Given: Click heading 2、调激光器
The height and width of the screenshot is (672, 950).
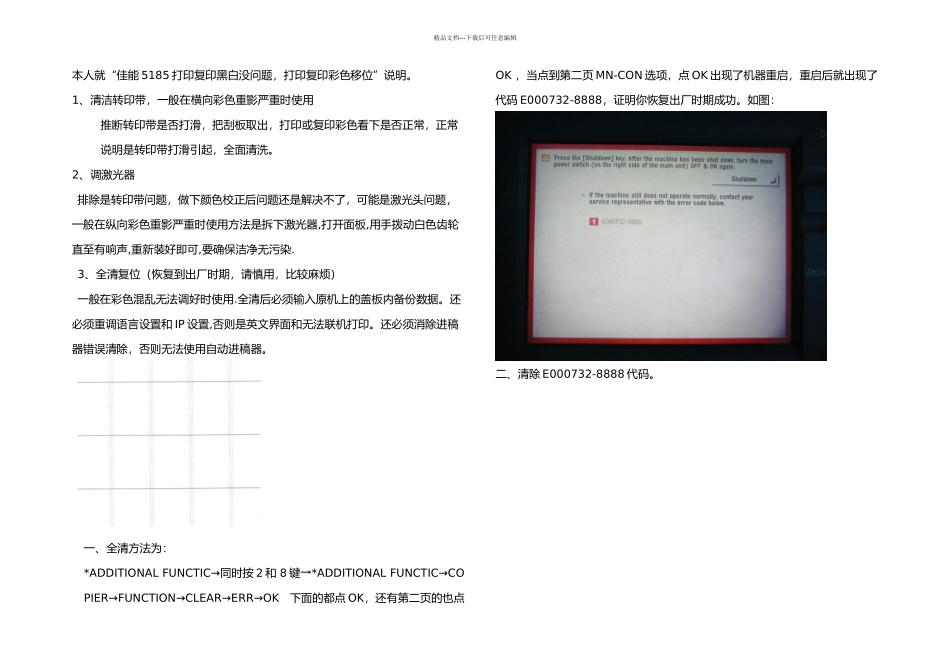Looking at the screenshot, I should click(103, 175).
